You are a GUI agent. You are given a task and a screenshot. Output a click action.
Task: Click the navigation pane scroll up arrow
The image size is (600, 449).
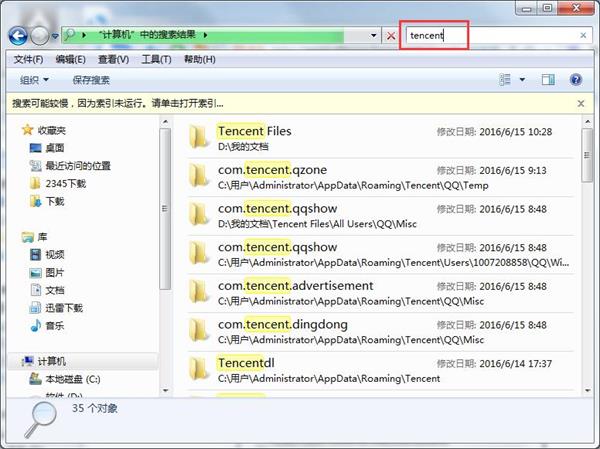coord(165,122)
